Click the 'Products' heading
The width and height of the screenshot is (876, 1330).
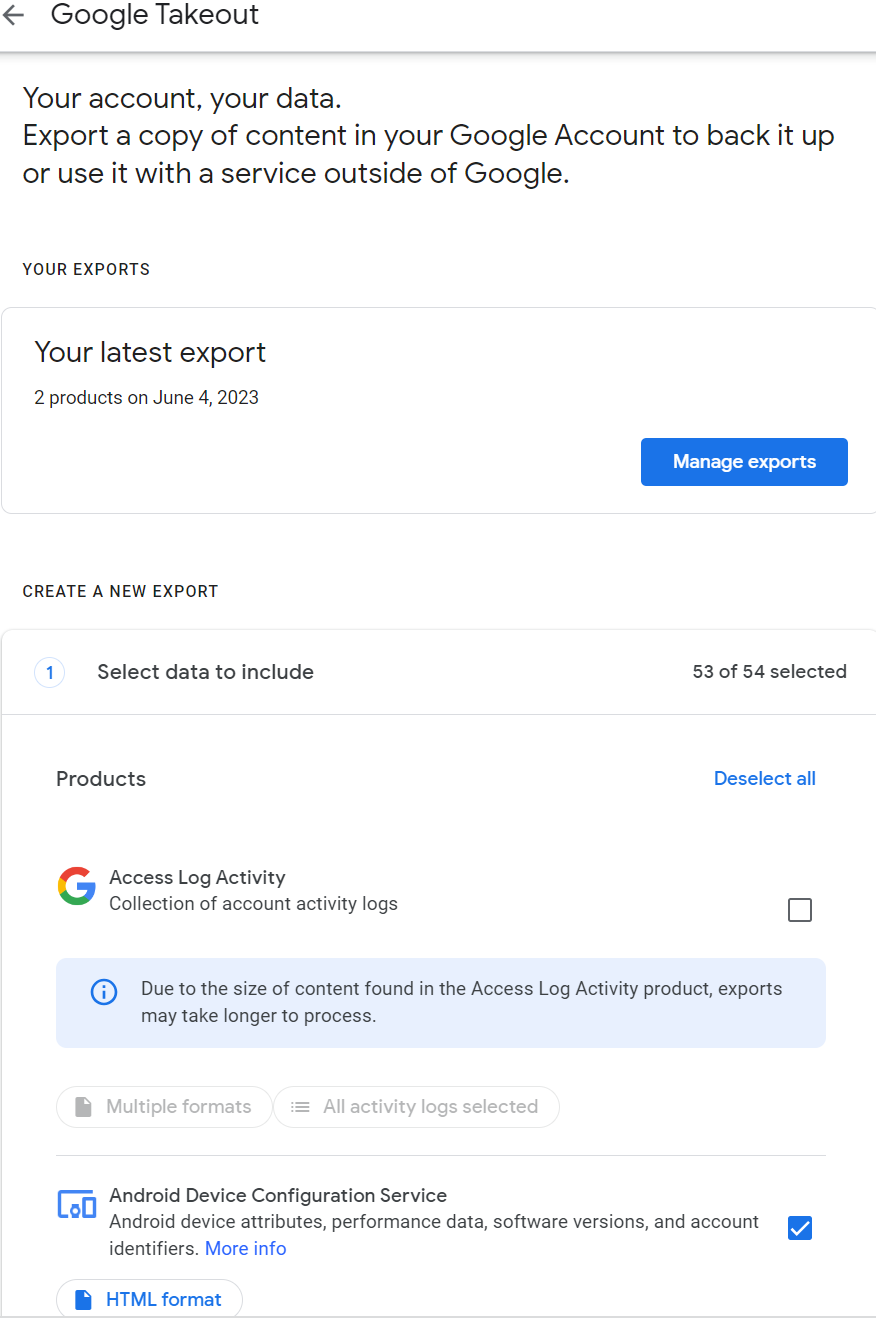pos(101,779)
